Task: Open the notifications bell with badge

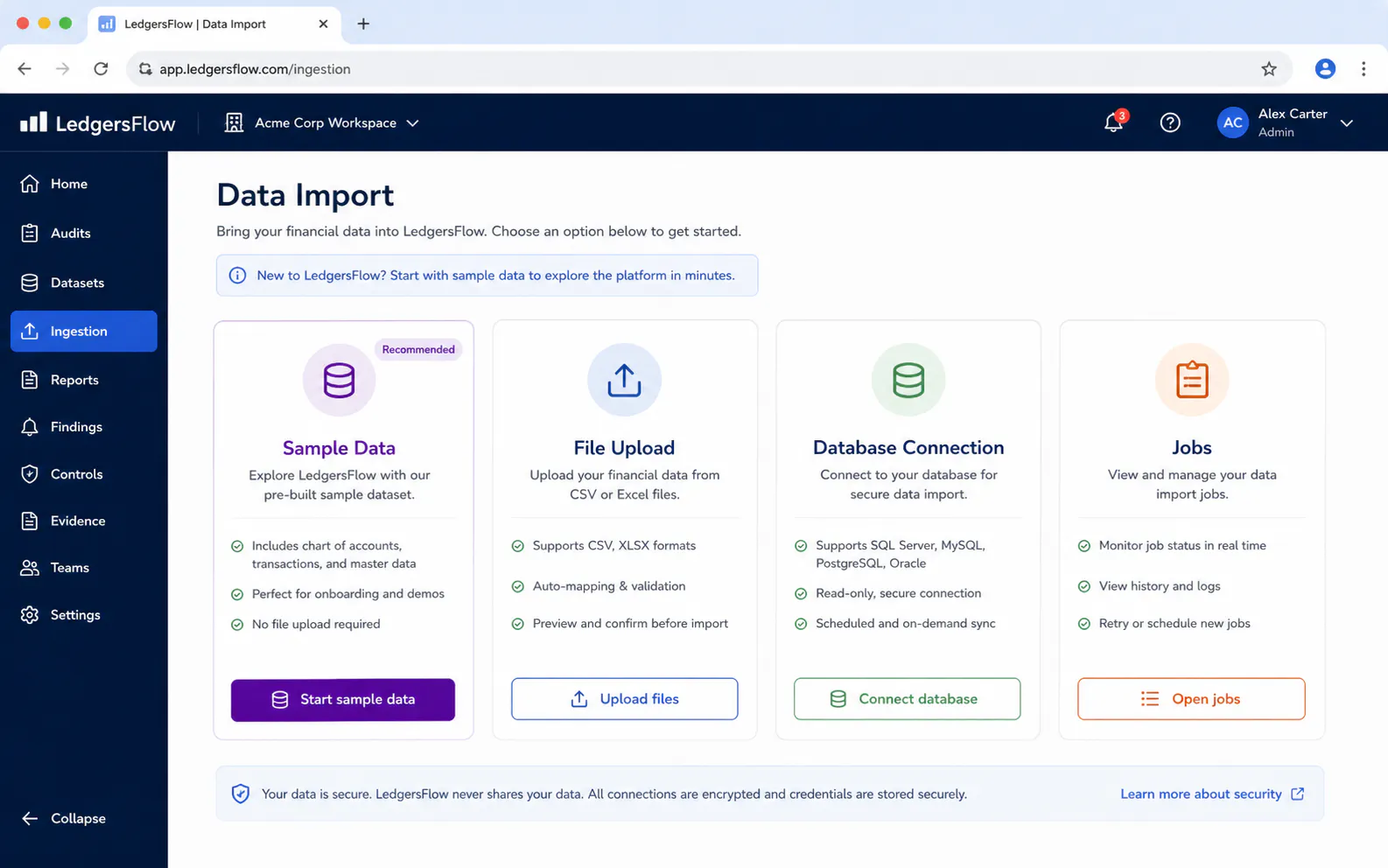Action: click(x=1113, y=122)
